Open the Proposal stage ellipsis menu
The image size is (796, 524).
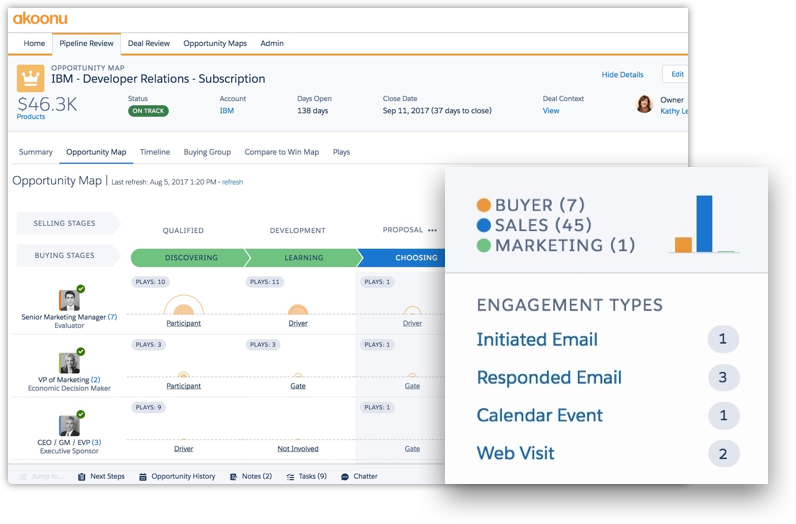pyautogui.click(x=432, y=231)
